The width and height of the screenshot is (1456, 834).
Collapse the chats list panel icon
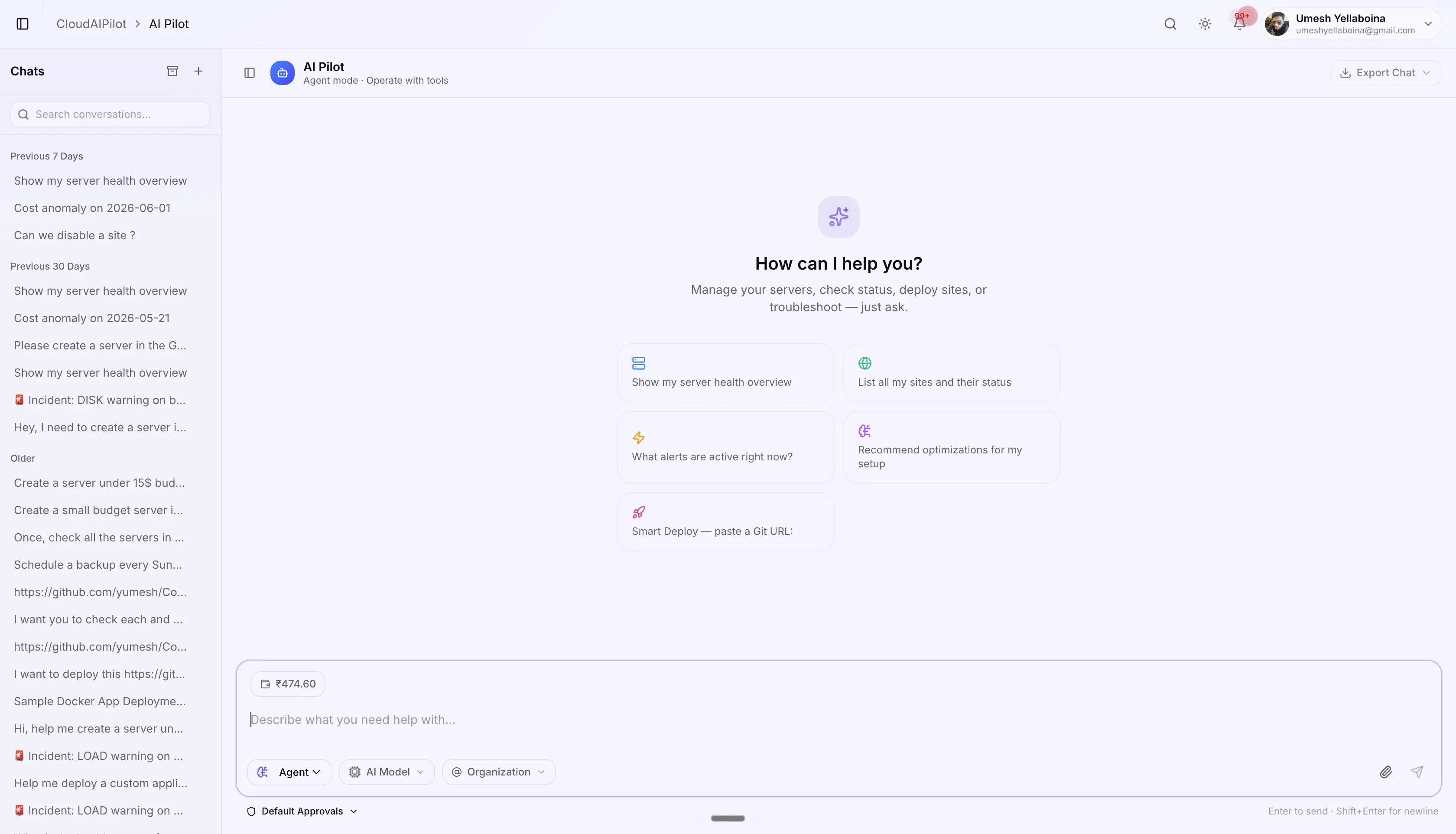pyautogui.click(x=250, y=73)
